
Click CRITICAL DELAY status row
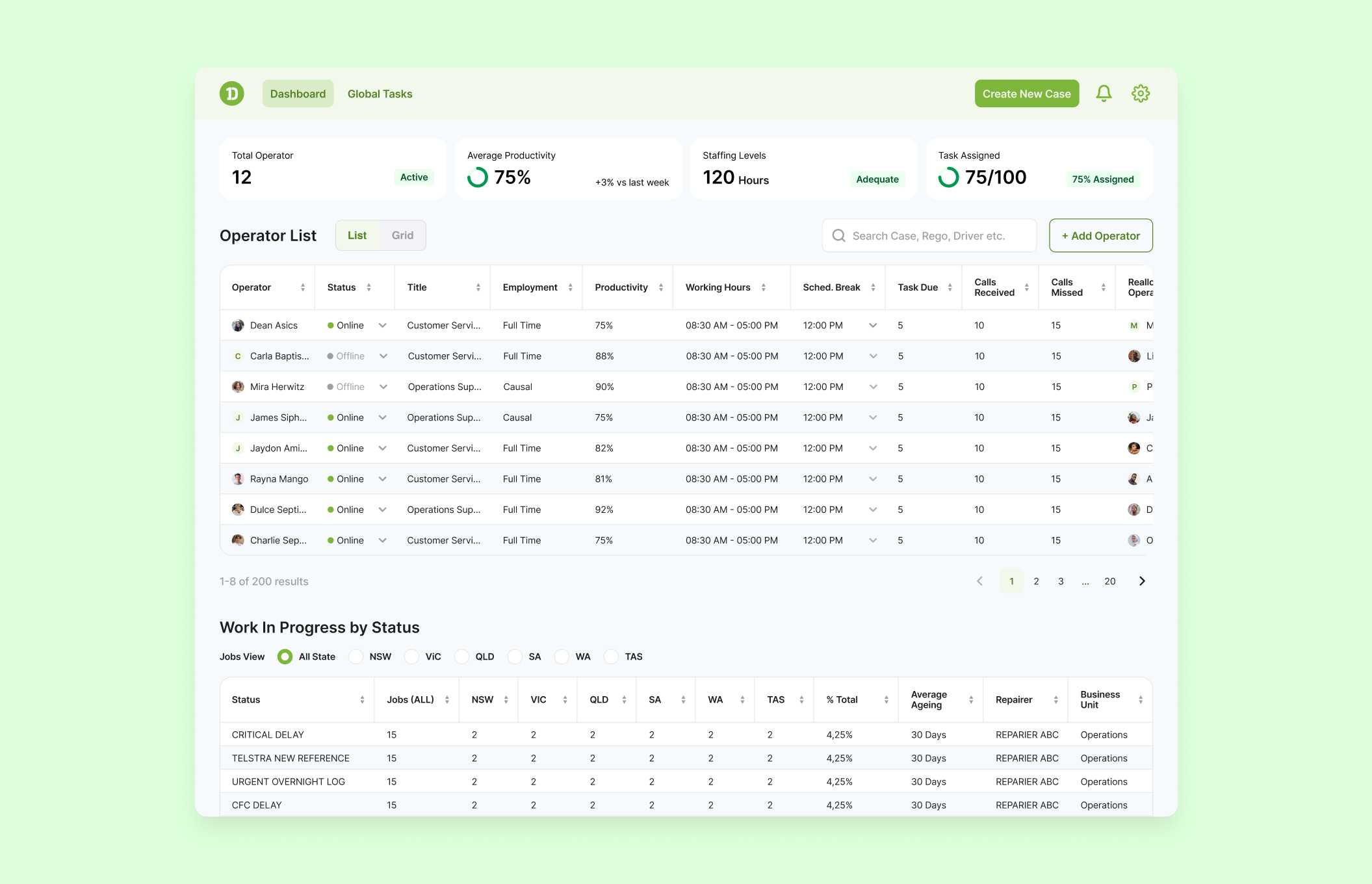pyautogui.click(x=686, y=734)
